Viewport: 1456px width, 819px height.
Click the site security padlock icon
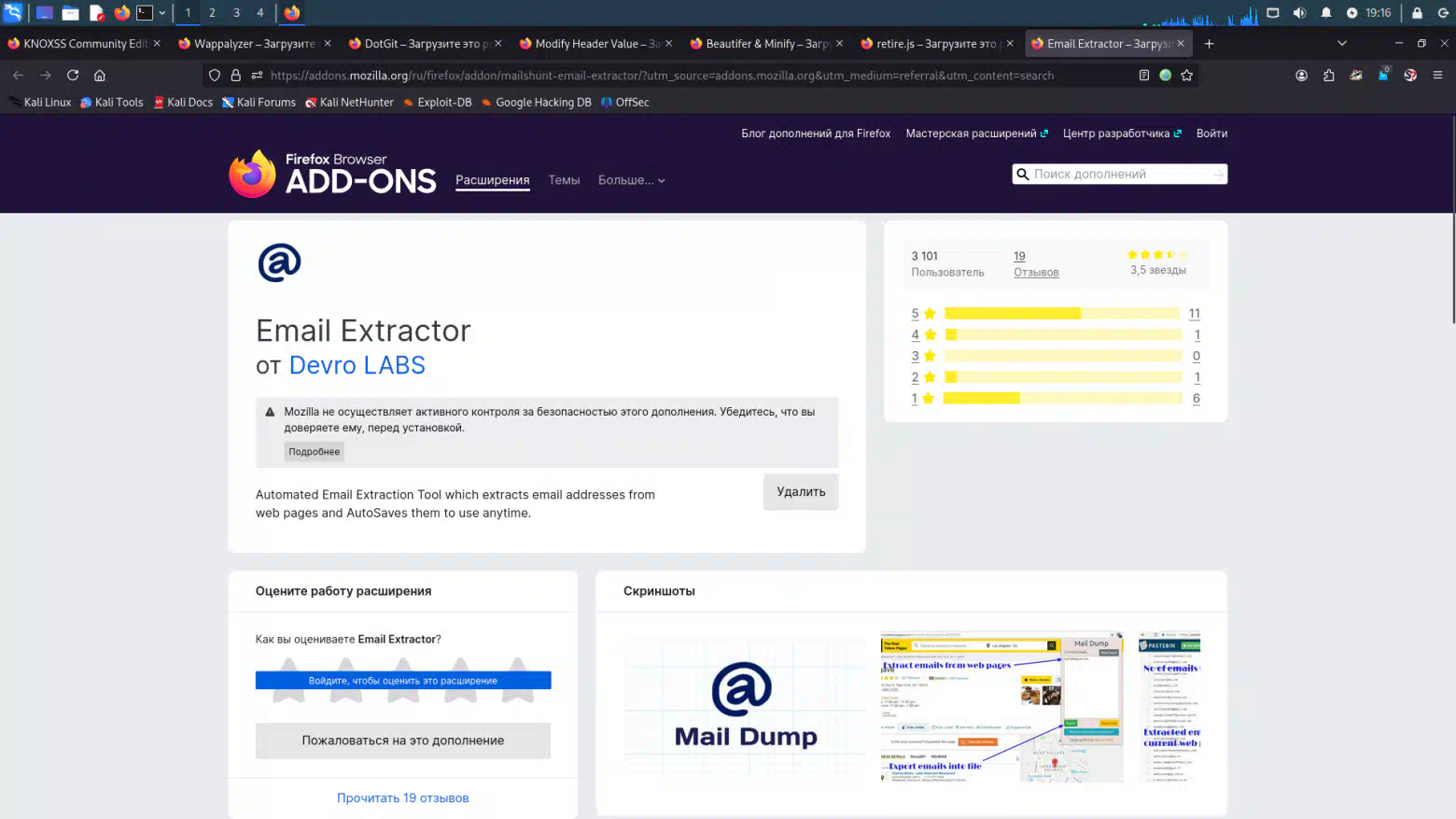[235, 76]
